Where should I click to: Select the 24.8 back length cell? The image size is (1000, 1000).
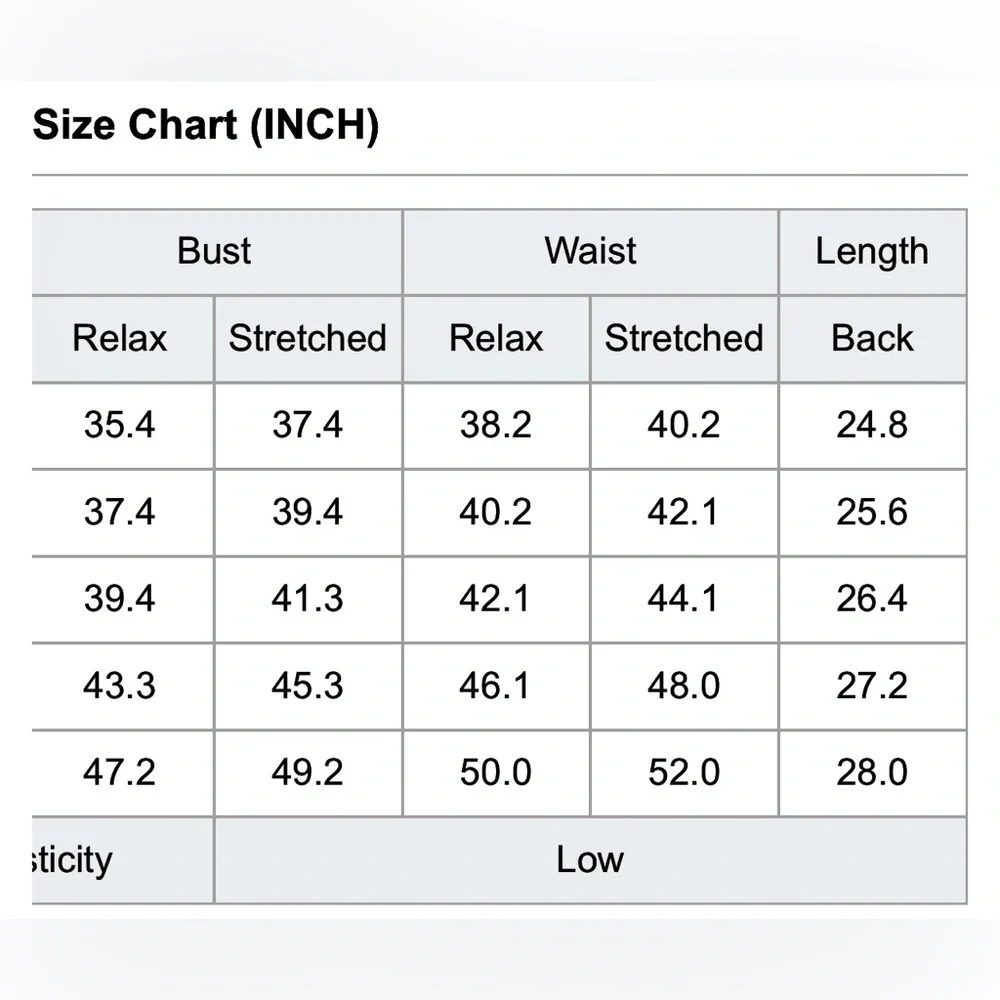tap(872, 425)
